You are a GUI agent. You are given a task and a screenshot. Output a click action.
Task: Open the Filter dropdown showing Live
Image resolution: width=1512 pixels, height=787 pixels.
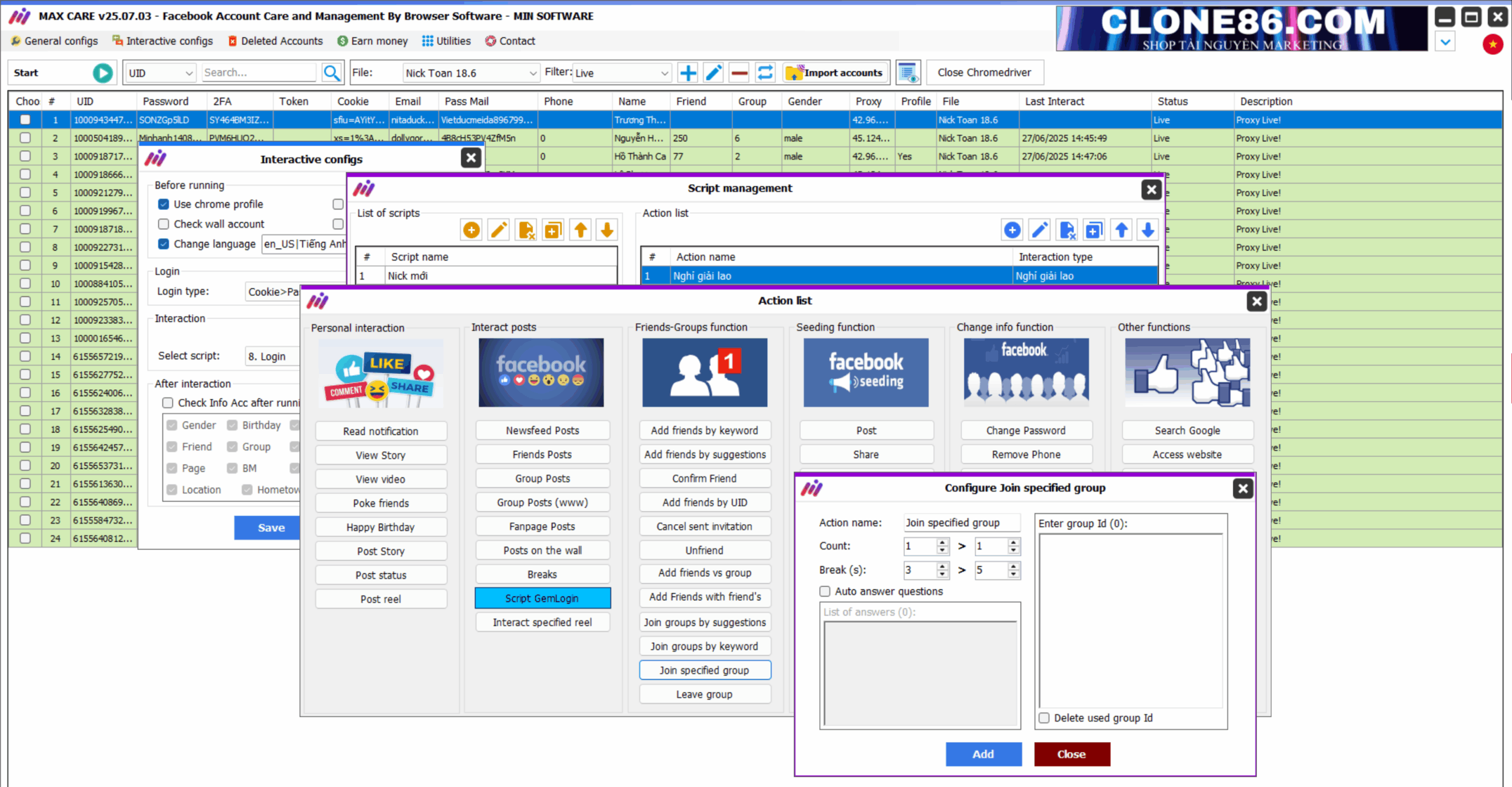[622, 73]
